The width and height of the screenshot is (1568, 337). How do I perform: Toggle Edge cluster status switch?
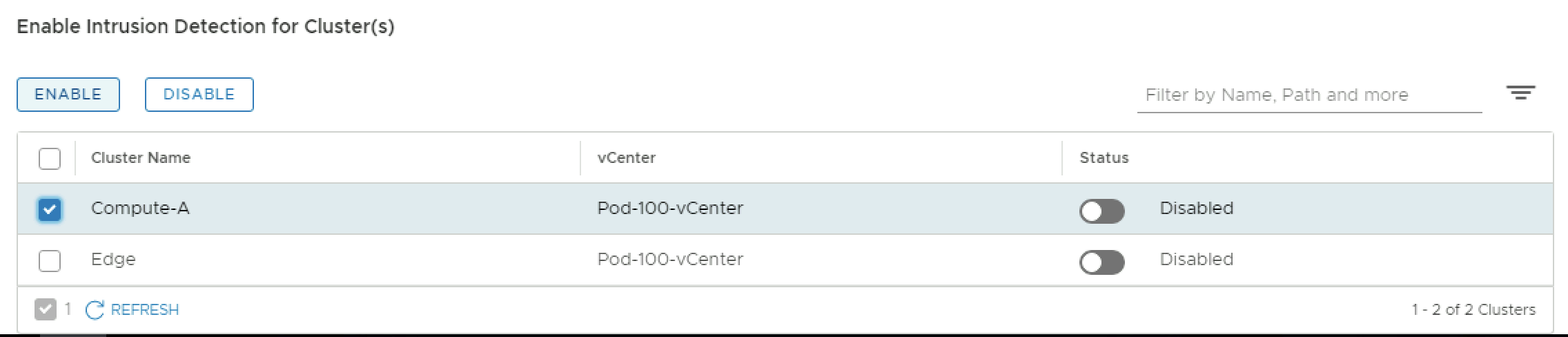click(x=1101, y=262)
